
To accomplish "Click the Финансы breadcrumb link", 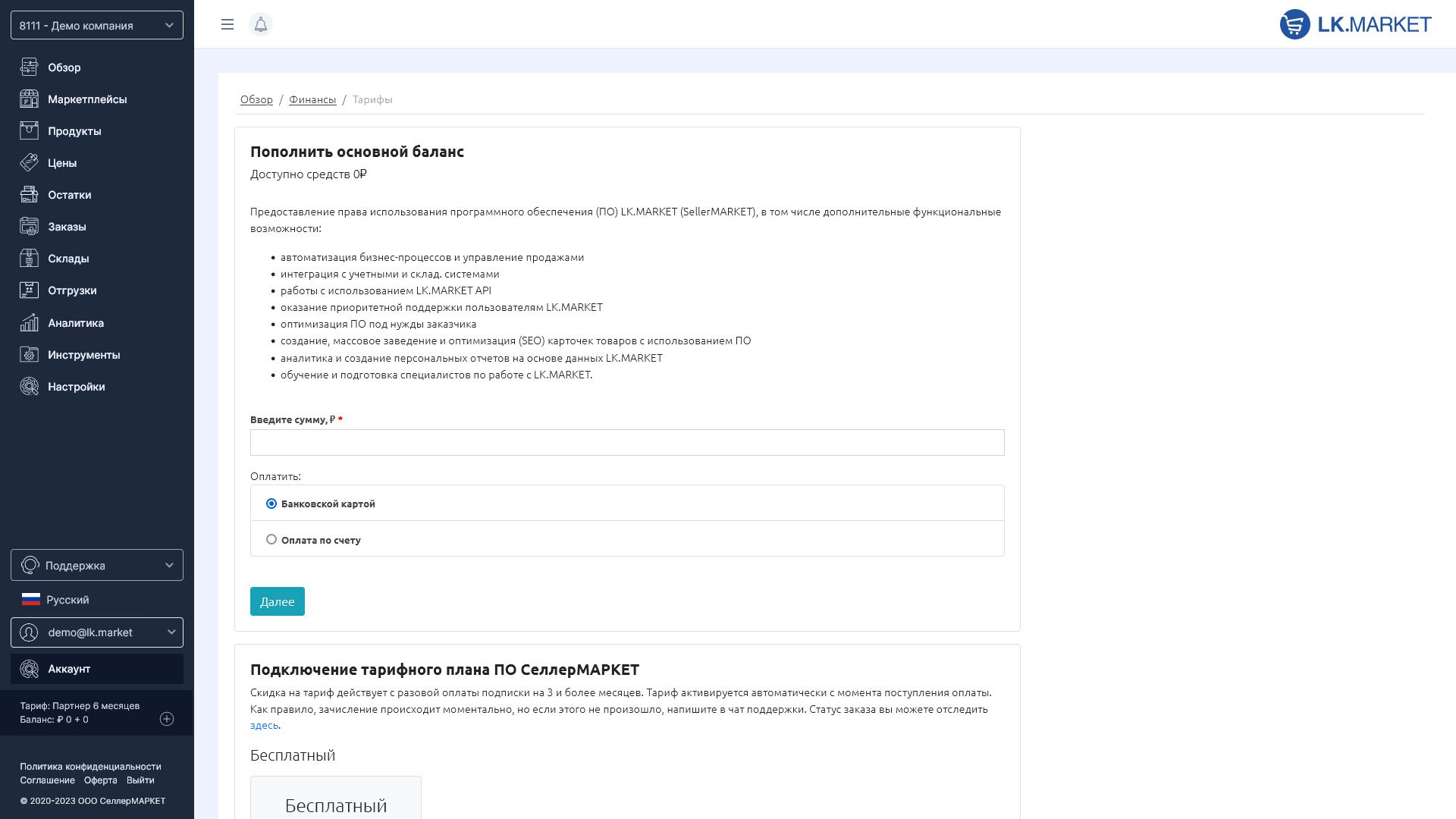I will [x=312, y=99].
